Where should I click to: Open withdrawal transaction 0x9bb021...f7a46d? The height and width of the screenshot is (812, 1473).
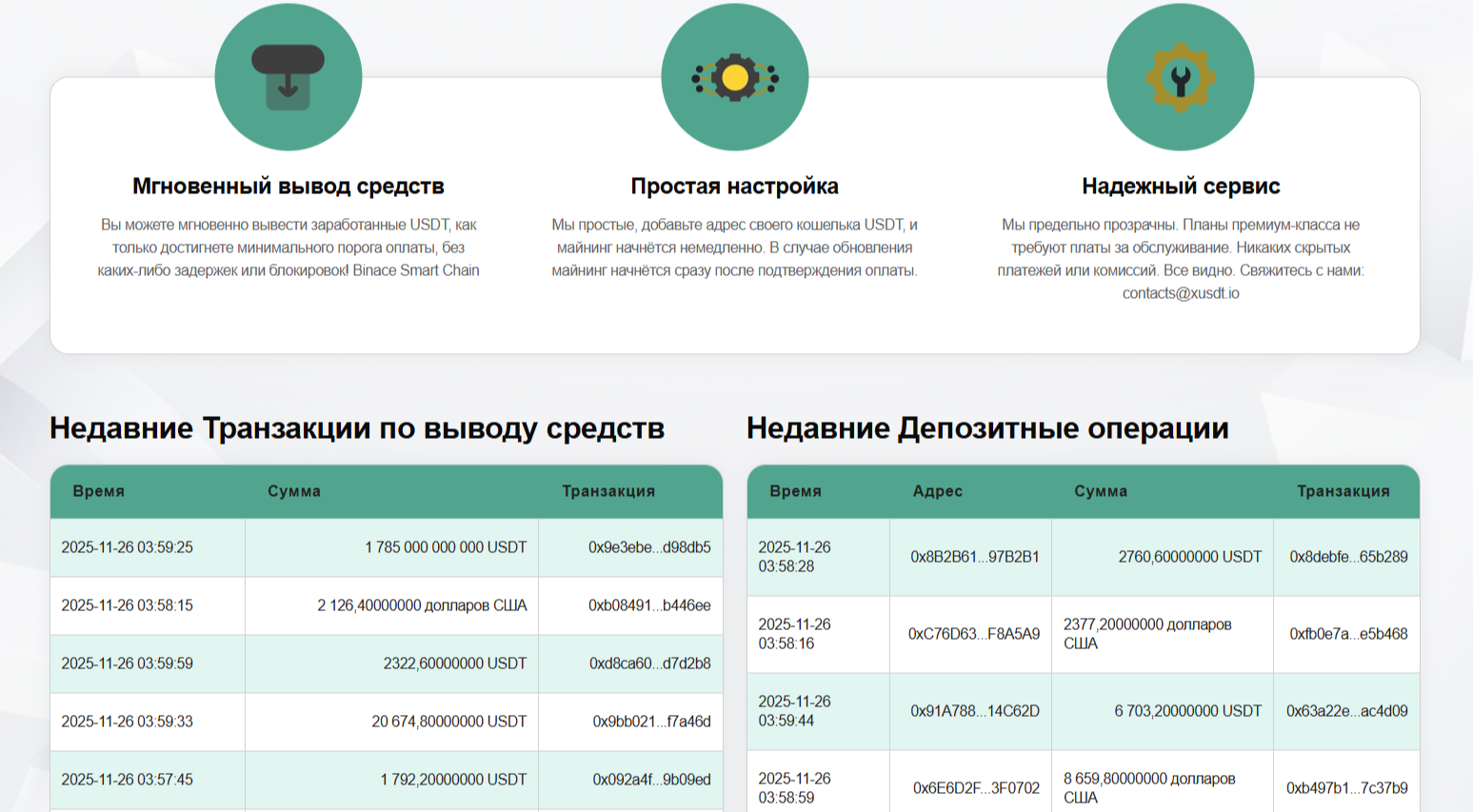point(651,722)
